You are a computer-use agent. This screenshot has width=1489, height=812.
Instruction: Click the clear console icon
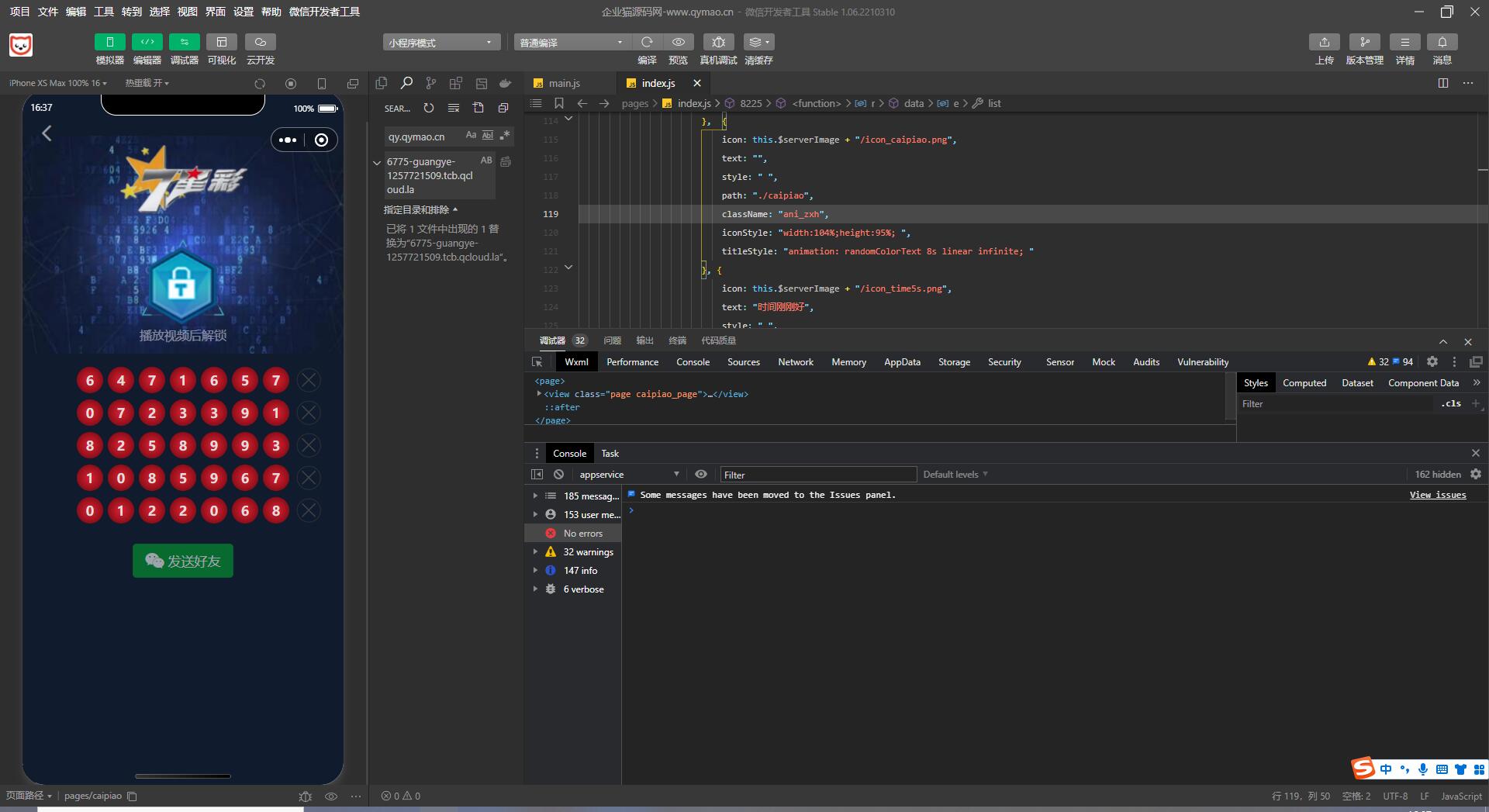click(x=558, y=475)
